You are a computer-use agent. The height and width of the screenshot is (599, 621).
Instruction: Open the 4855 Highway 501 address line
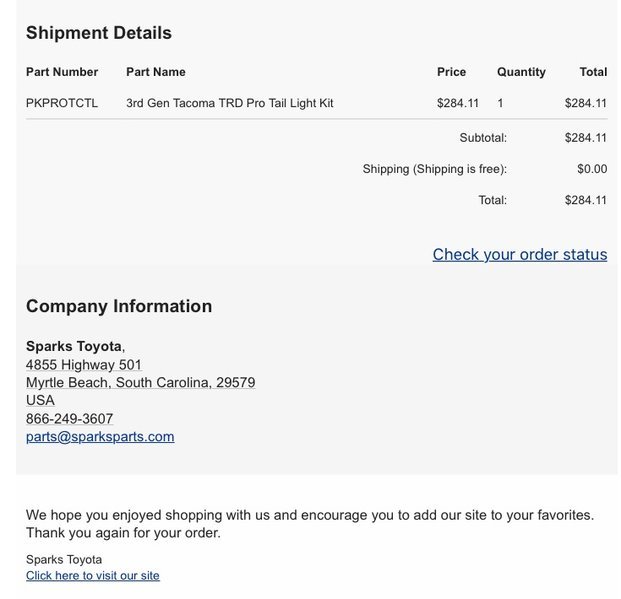84,364
